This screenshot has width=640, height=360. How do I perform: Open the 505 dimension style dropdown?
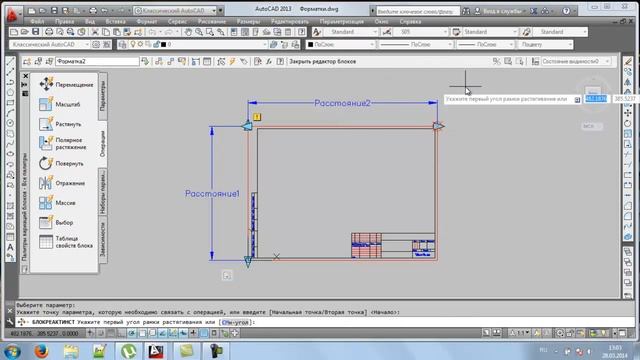[x=421, y=32]
